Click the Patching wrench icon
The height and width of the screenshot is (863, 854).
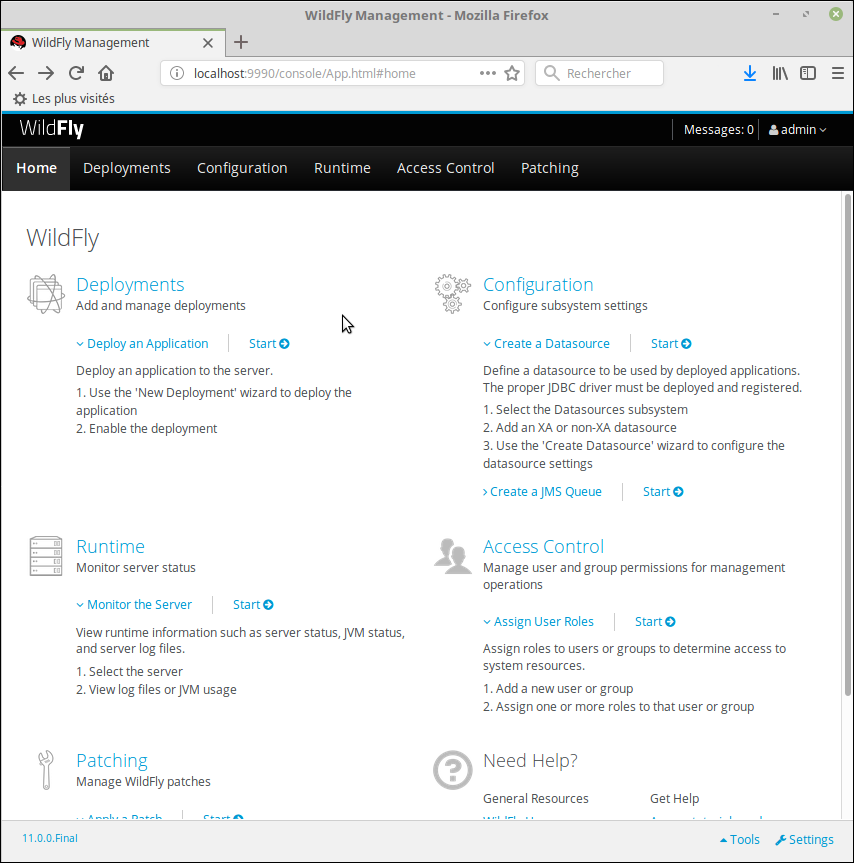pos(45,770)
